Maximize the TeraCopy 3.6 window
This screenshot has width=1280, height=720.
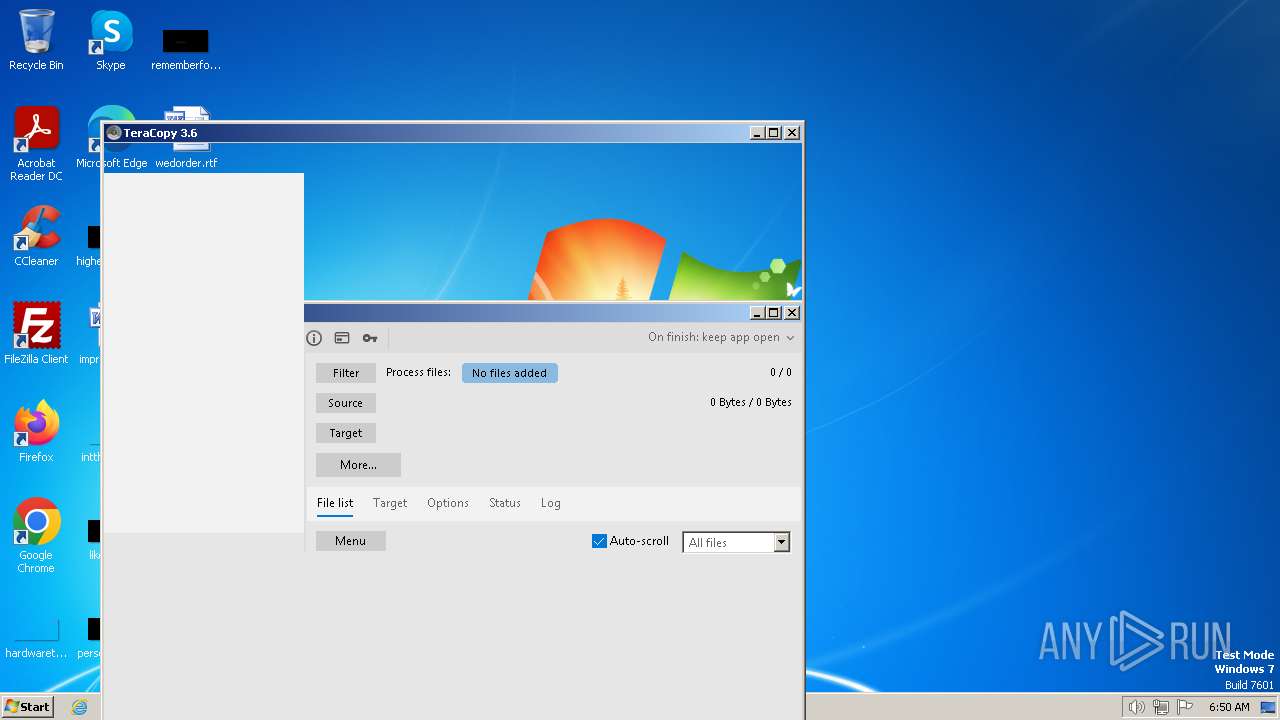click(774, 133)
